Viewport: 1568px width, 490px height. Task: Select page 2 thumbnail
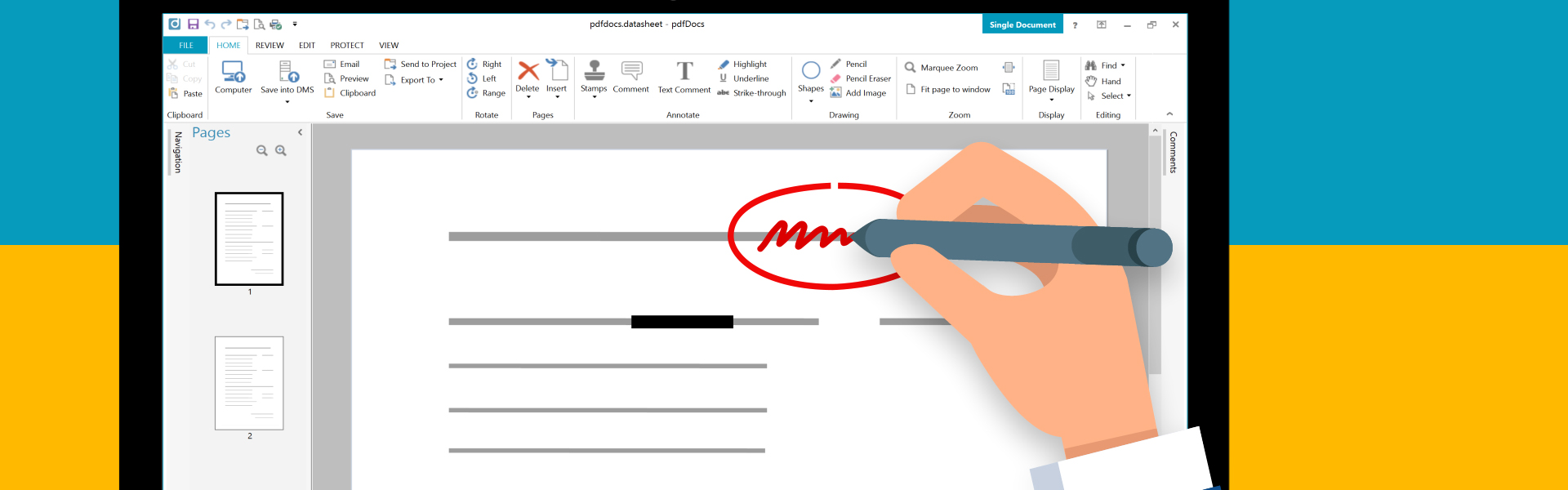[249, 383]
